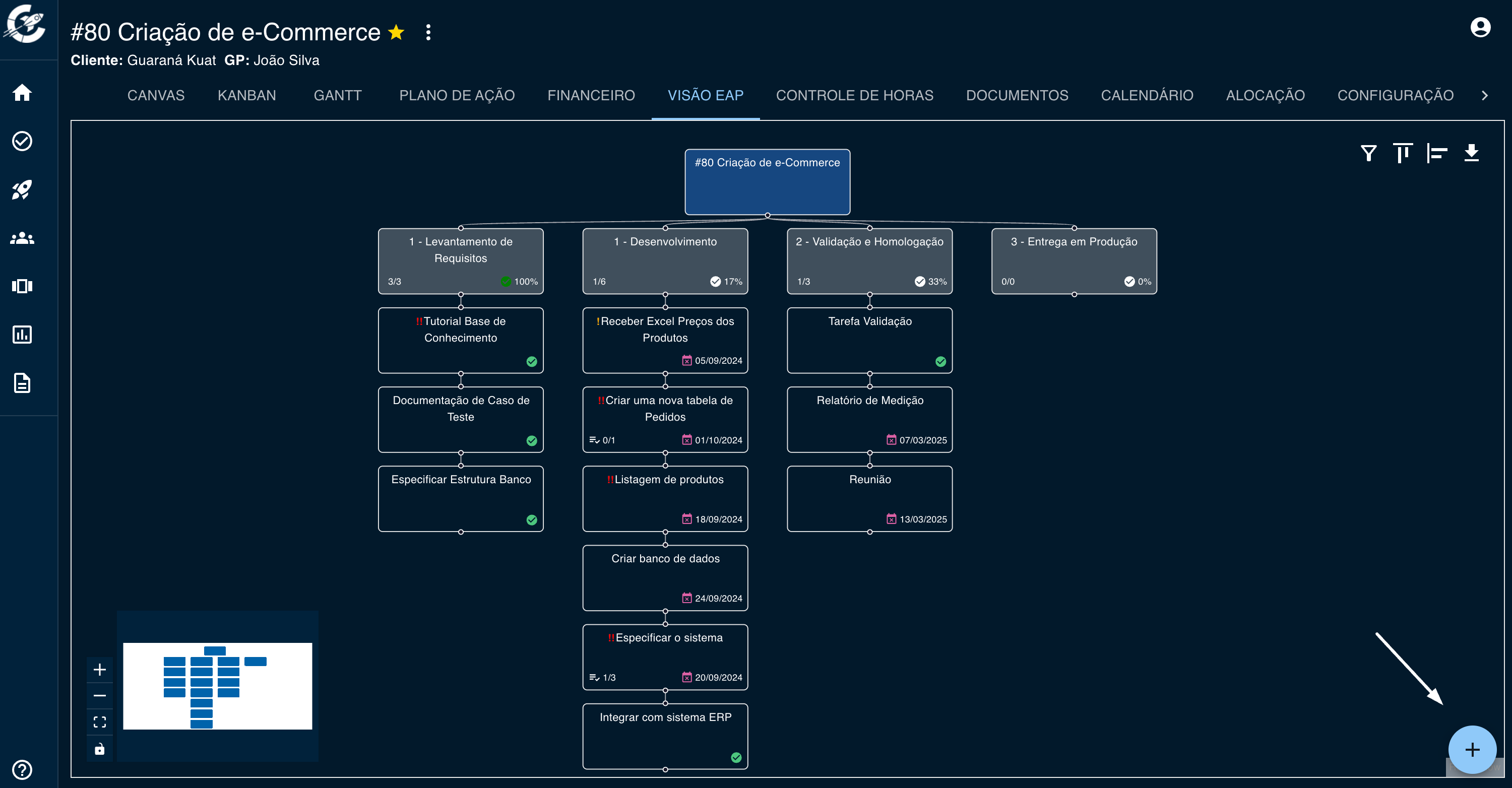Open the CONTROLE DE HORAS tab
Screen dimensions: 1512x788
coord(854,95)
